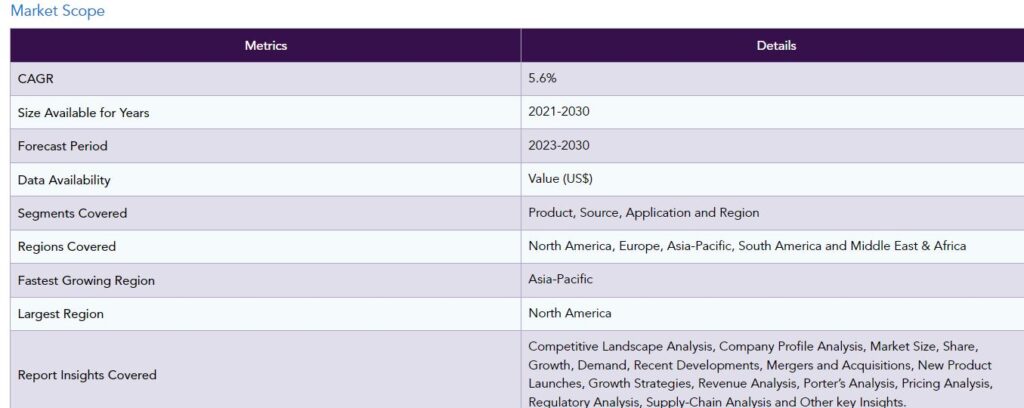Select the Fastest Growing Region label
The image size is (1024, 408).
click(x=86, y=281)
